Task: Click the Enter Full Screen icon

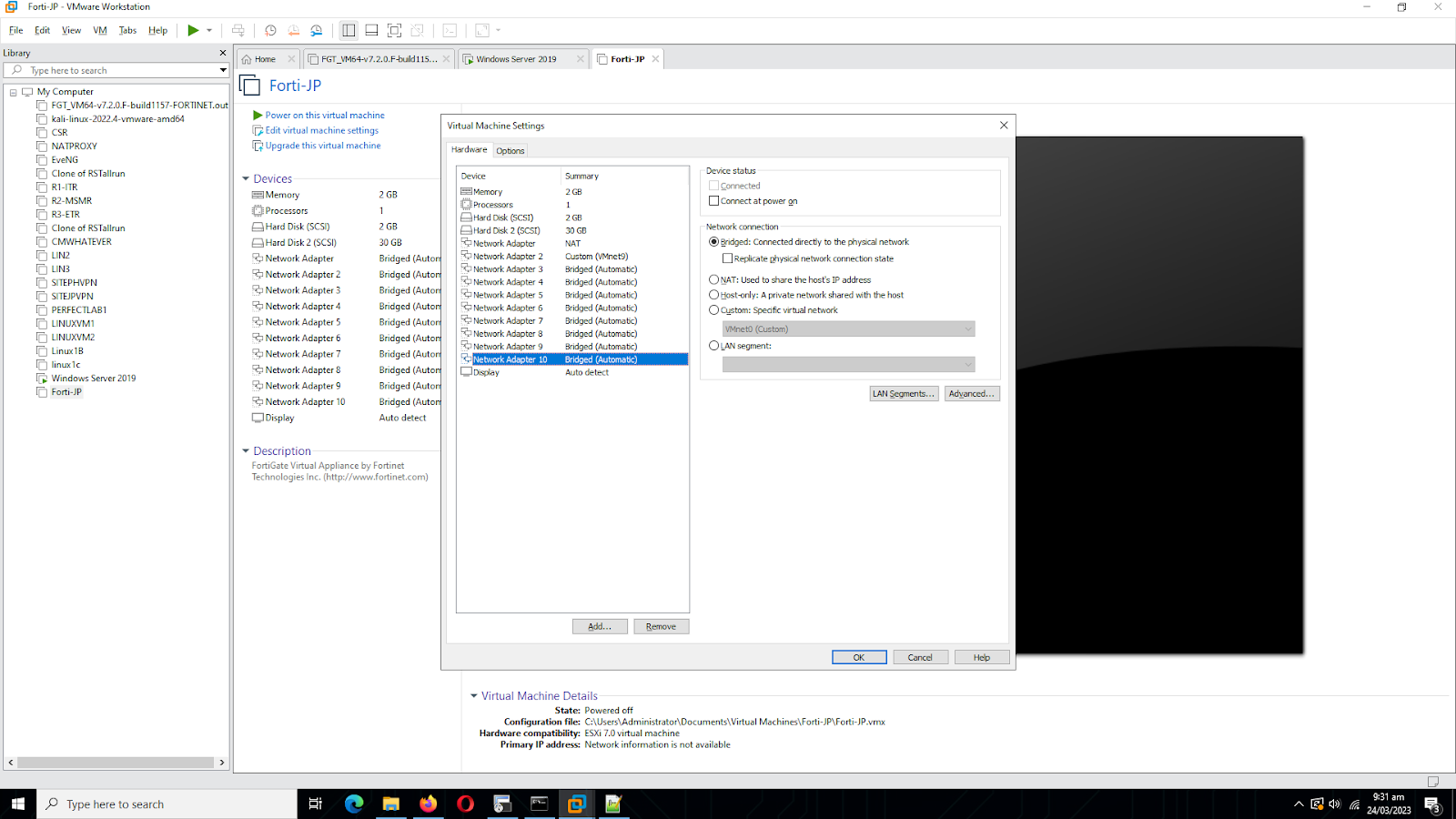Action: pyautogui.click(x=394, y=30)
